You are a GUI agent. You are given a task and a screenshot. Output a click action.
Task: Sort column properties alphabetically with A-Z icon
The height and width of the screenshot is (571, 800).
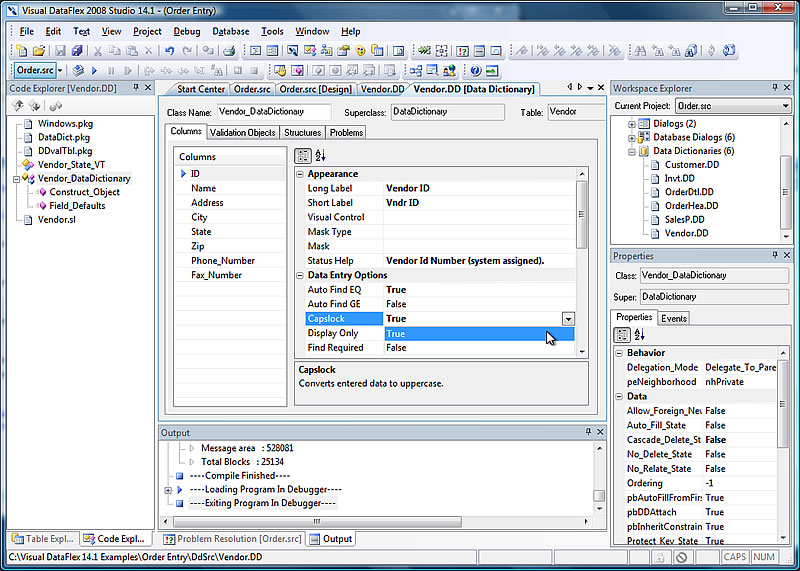tap(321, 156)
